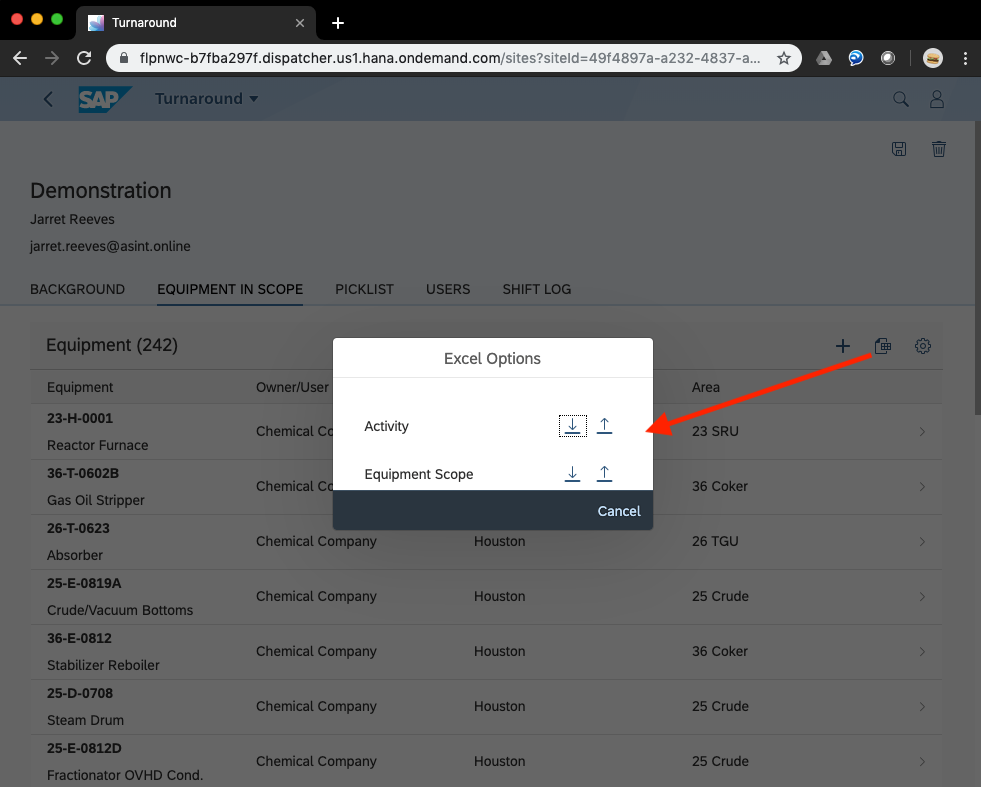Click Reactor Furnace description text
The height and width of the screenshot is (787, 981).
[x=98, y=445]
